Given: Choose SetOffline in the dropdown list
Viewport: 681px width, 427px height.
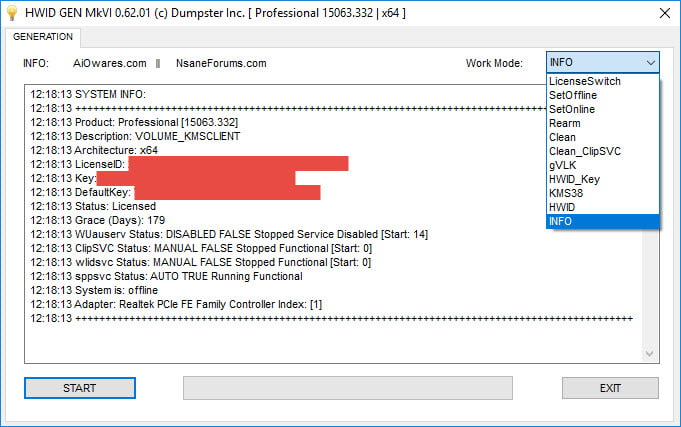Looking at the screenshot, I should click(602, 95).
